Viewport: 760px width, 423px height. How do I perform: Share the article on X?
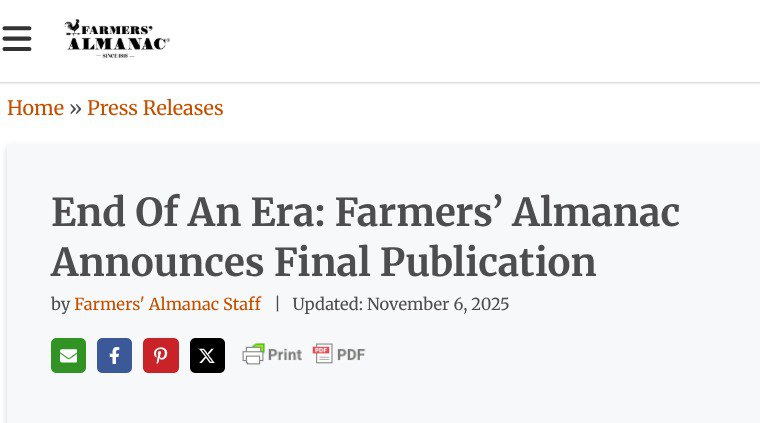pyautogui.click(x=207, y=355)
